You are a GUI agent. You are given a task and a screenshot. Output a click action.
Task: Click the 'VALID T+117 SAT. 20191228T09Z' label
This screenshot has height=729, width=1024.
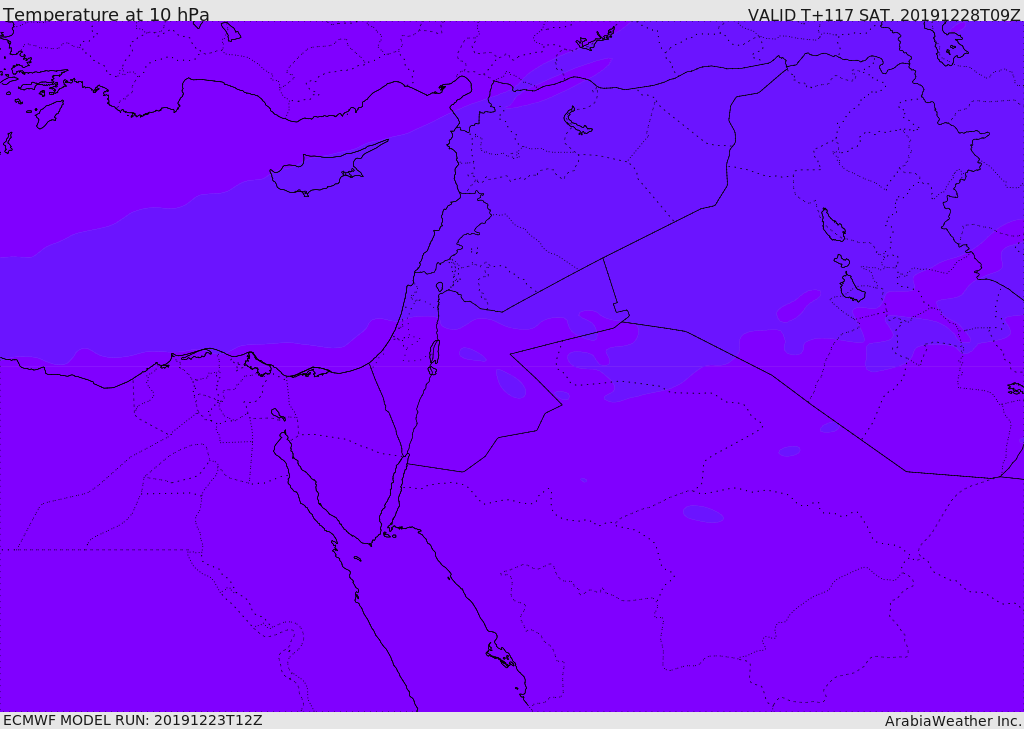(x=884, y=15)
